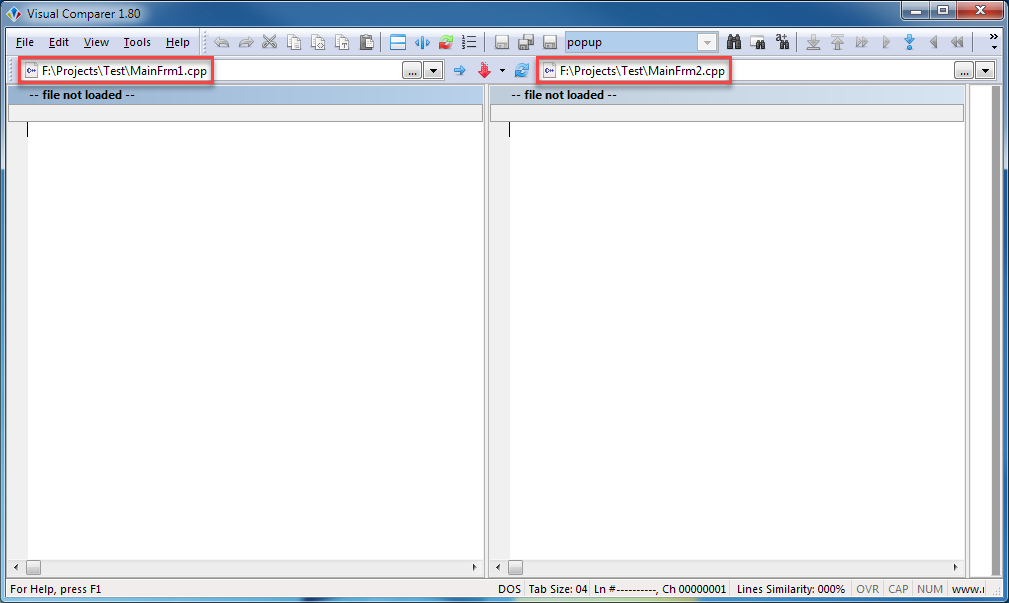
Task: Click the red-green recompare icon in toolbar
Action: click(x=445, y=42)
